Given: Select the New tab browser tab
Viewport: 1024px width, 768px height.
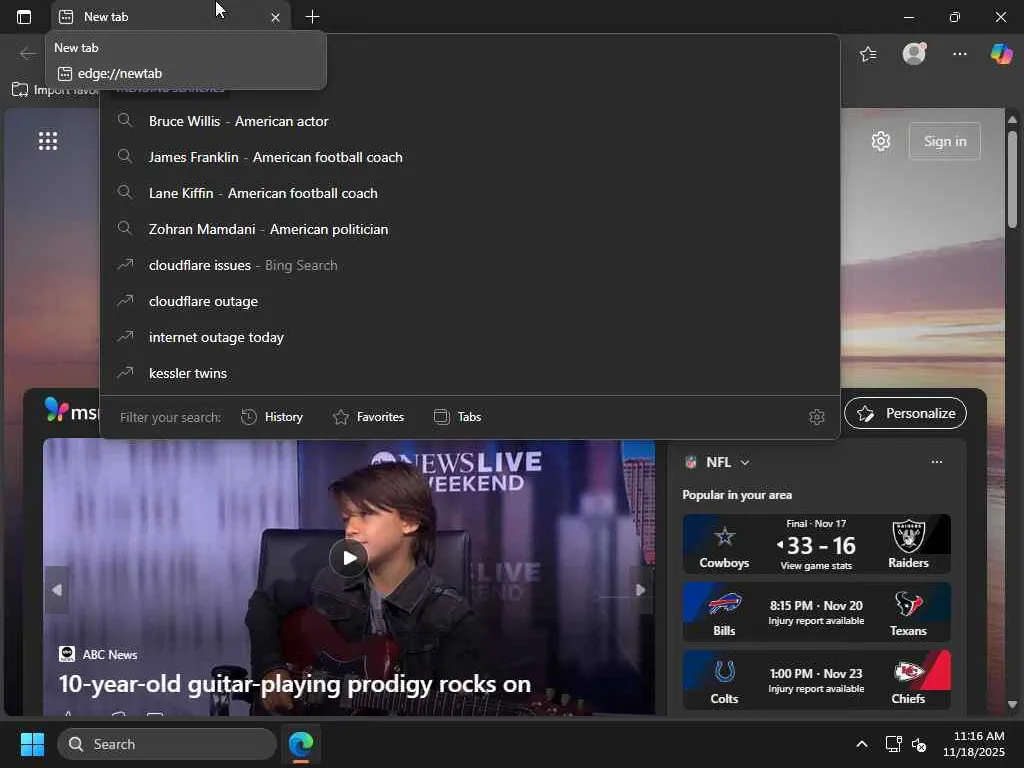Looking at the screenshot, I should click(x=170, y=17).
